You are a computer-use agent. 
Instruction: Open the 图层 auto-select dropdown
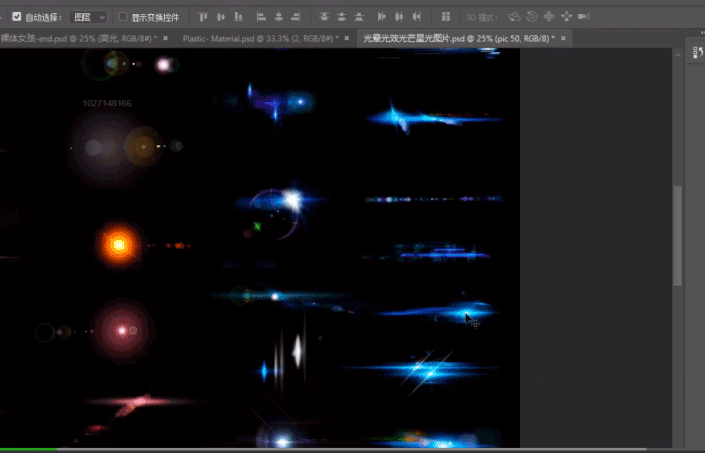tap(88, 18)
